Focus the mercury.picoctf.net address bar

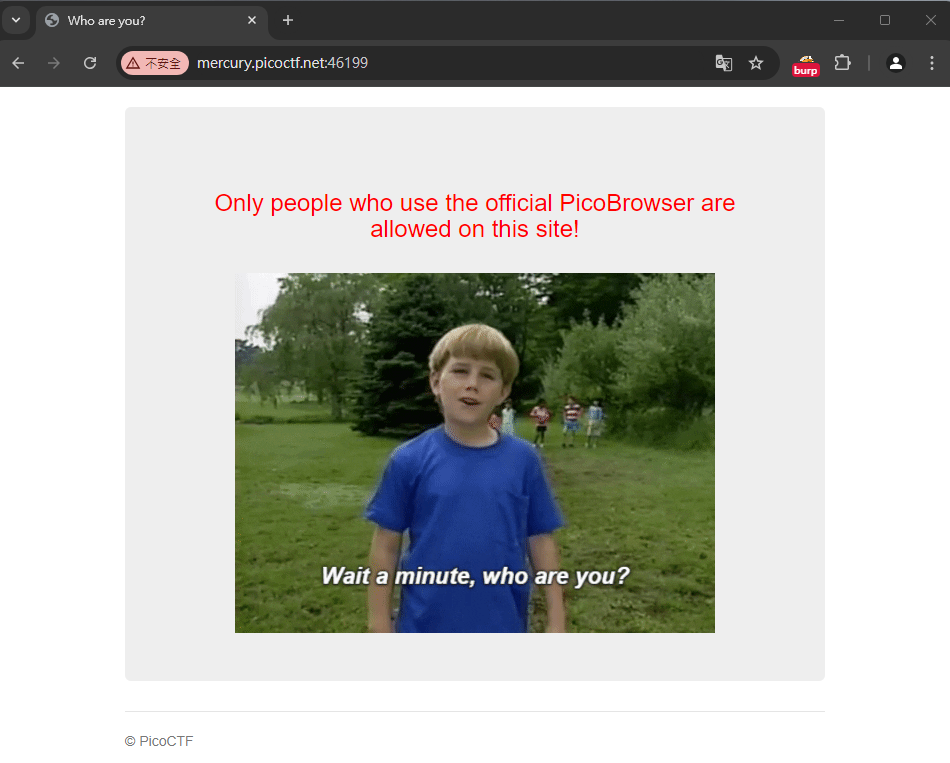pyautogui.click(x=448, y=63)
